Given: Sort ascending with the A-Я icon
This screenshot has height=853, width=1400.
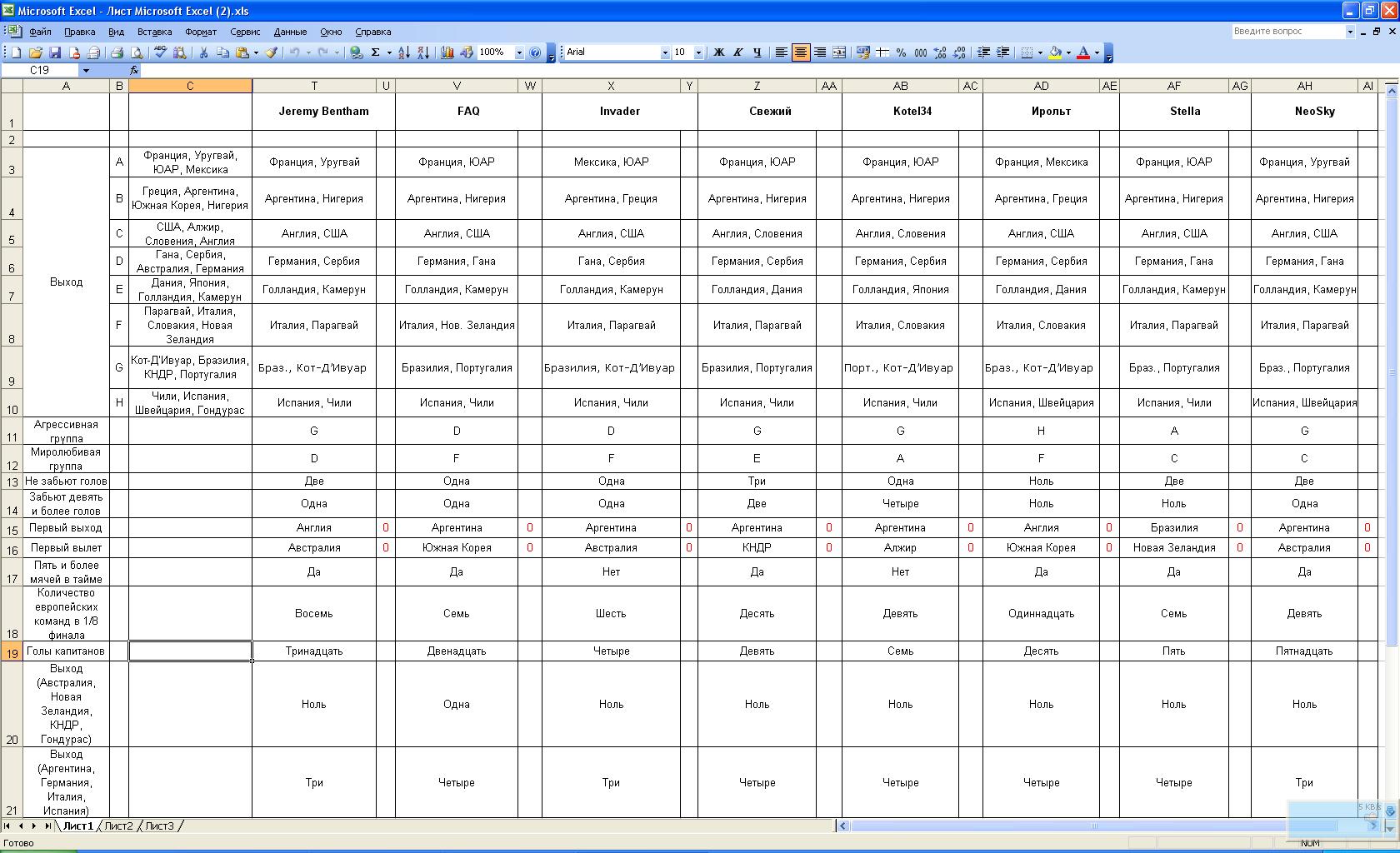Looking at the screenshot, I should 403,52.
